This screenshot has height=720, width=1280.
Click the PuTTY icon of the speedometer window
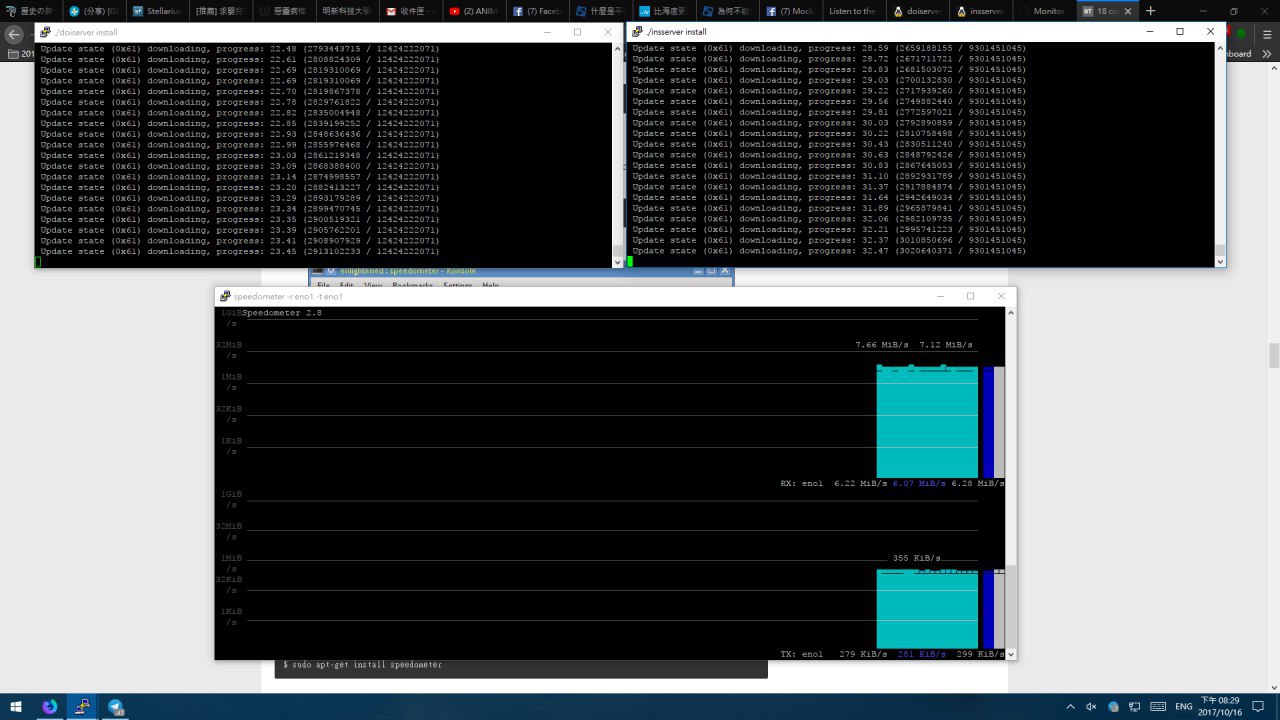pos(225,297)
